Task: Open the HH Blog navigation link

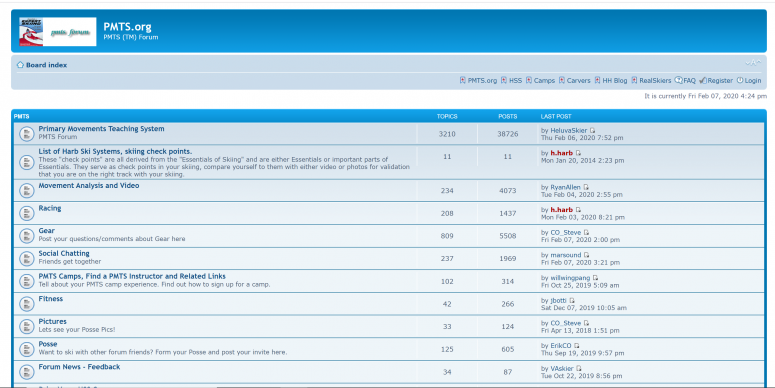Action: point(615,80)
